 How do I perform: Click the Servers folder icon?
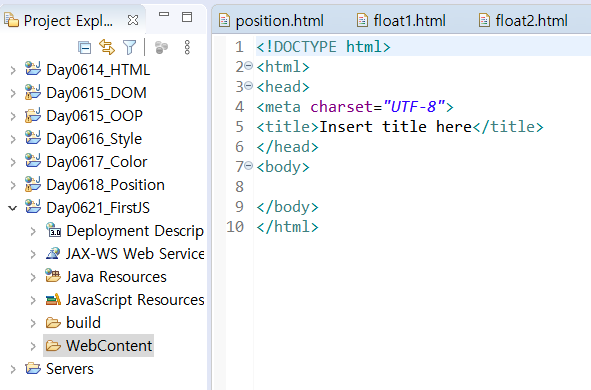[x=33, y=368]
